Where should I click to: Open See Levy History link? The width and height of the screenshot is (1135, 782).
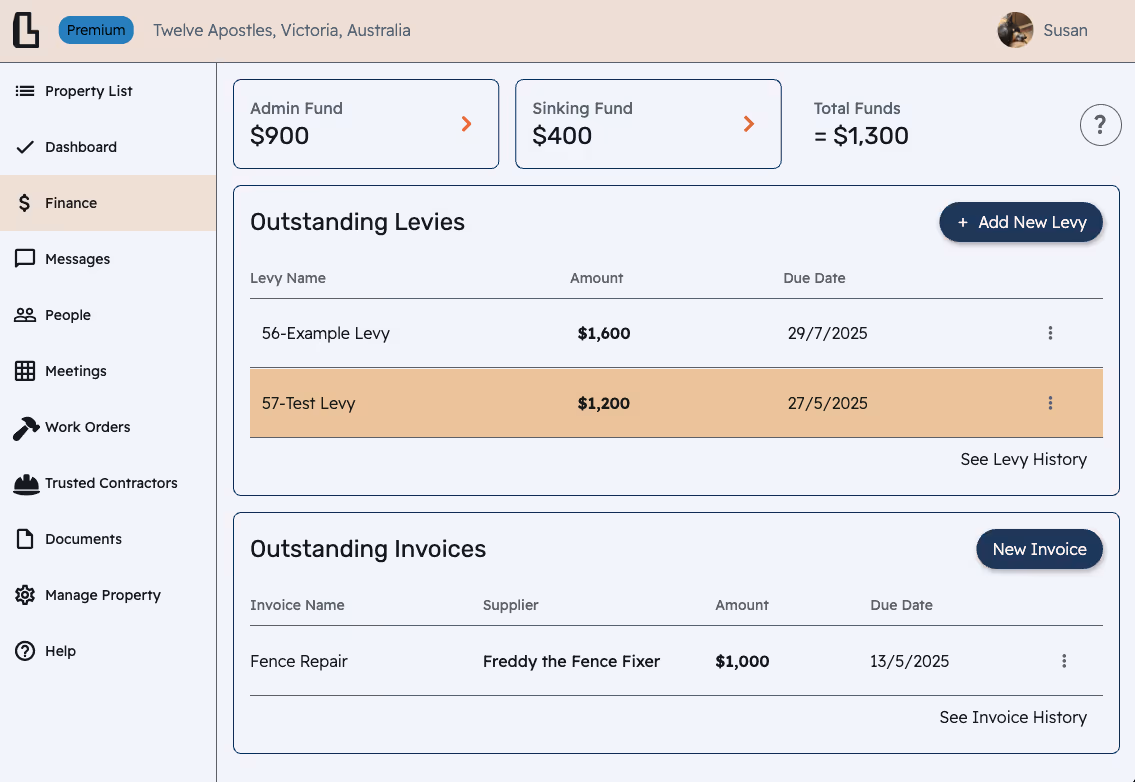[x=1024, y=460]
